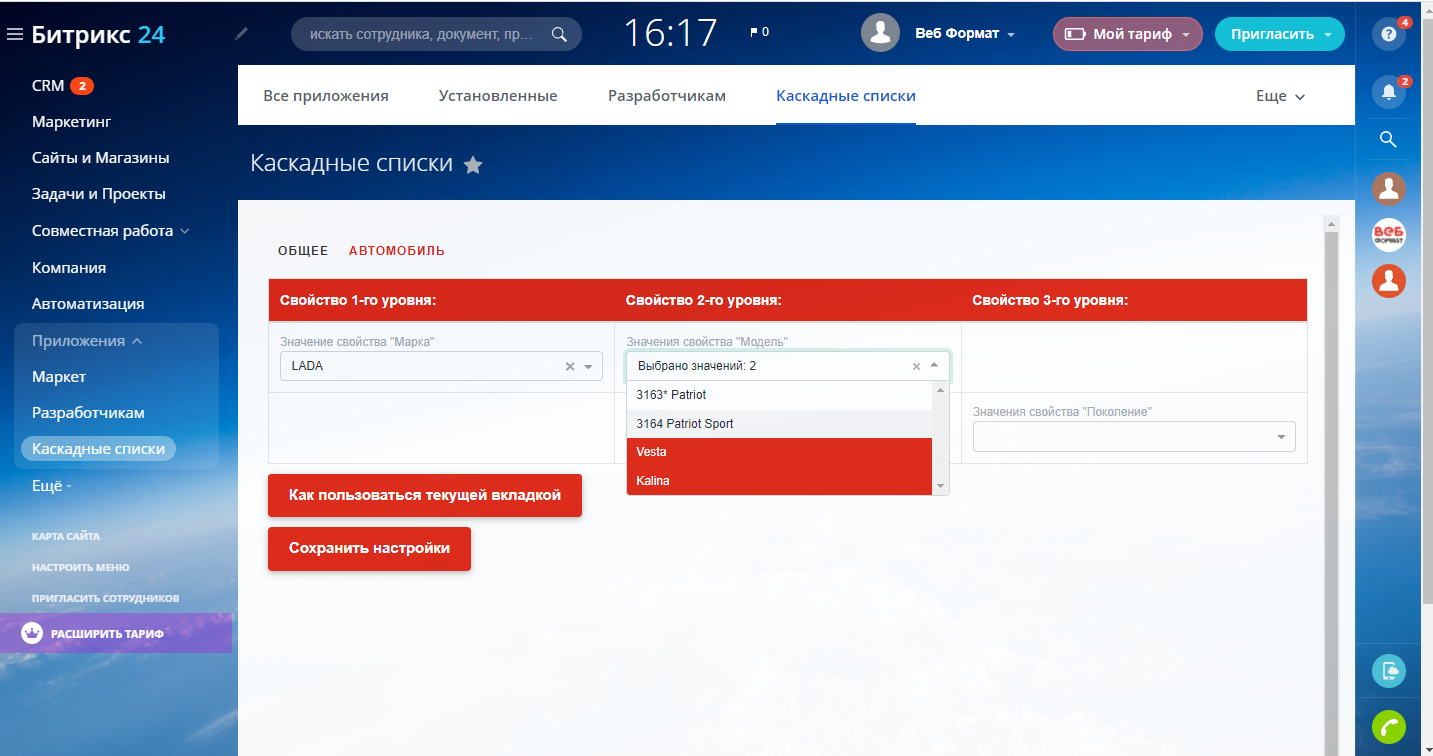Click the РАСШИРИТЬ ТАРИФ button
Screen dimensions: 1433x756
[x=116, y=633]
